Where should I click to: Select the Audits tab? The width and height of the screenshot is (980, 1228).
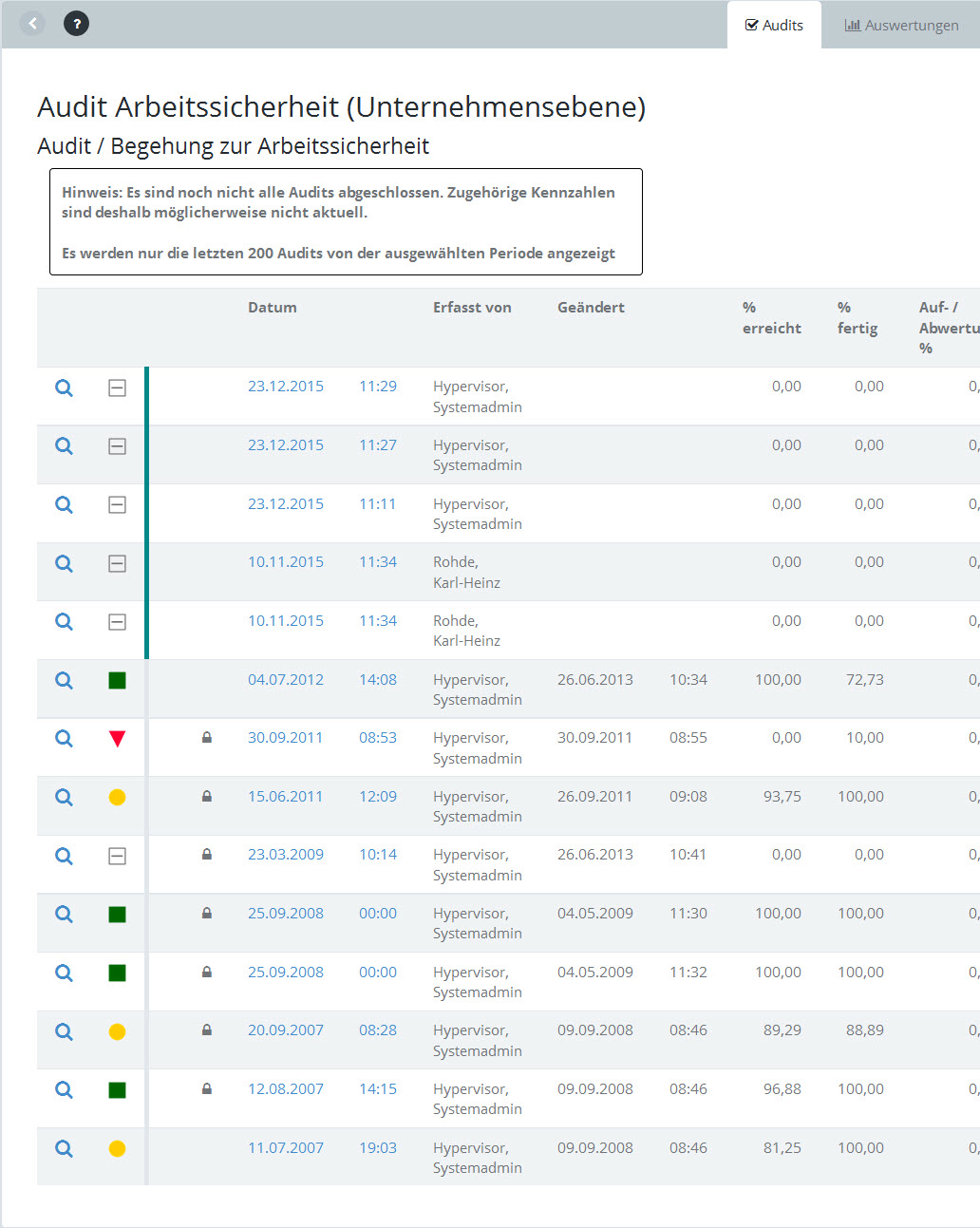[774, 26]
